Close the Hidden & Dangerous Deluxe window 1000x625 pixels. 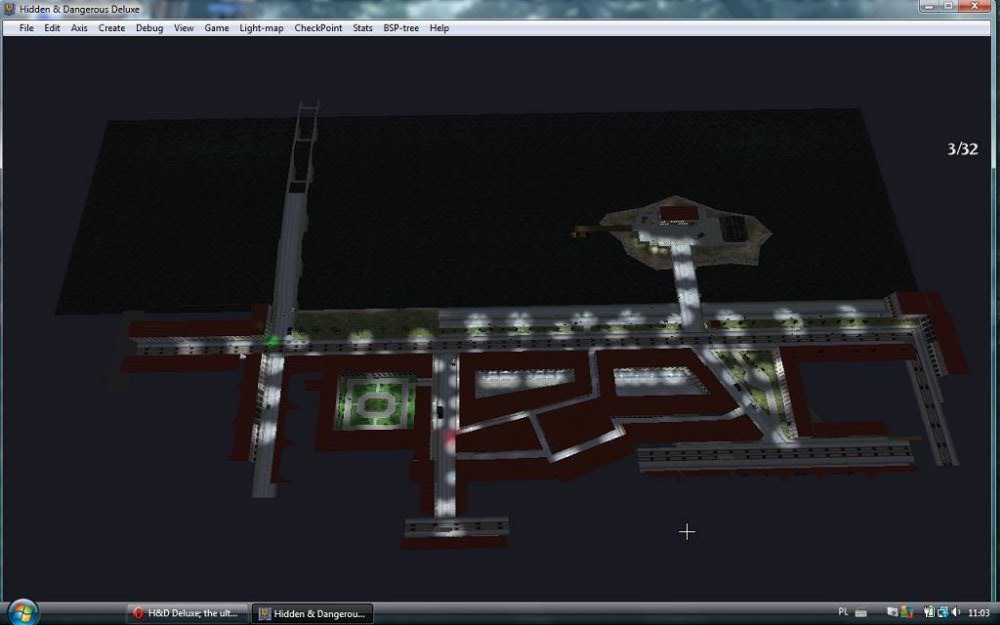coord(975,6)
